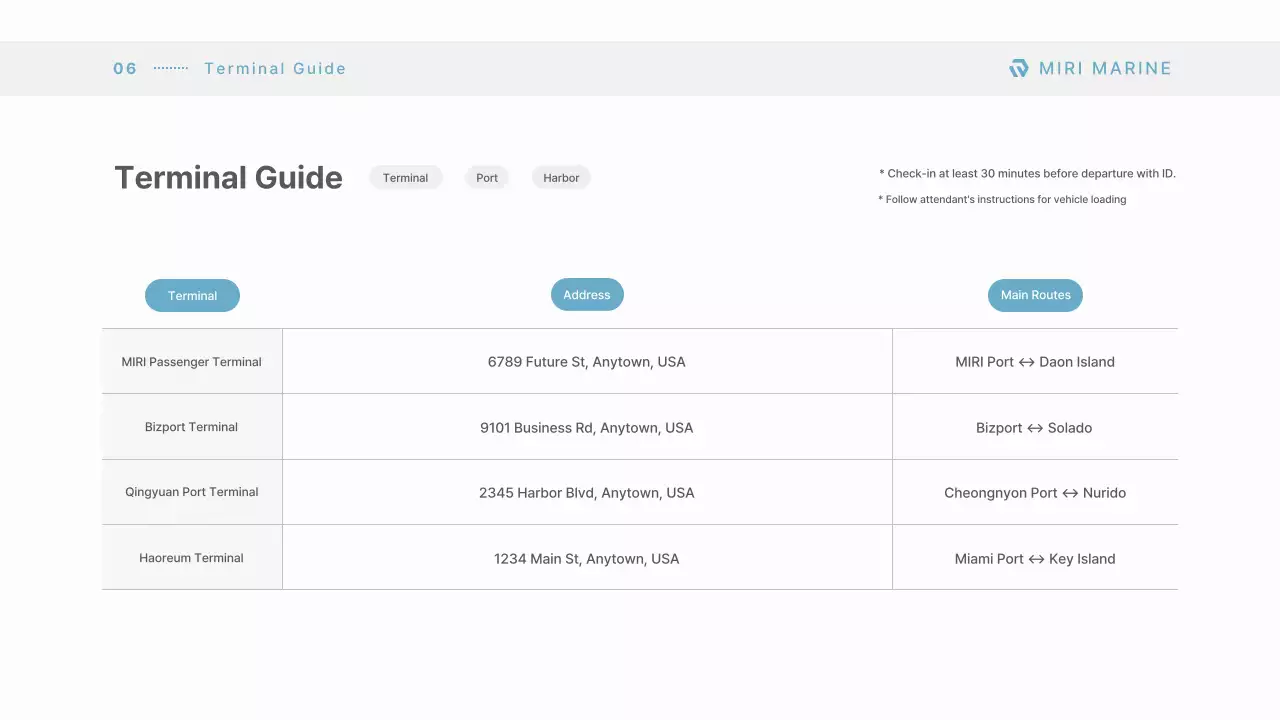Switch to the Terminal Guide section
The height and width of the screenshot is (720, 1280).
[x=275, y=68]
